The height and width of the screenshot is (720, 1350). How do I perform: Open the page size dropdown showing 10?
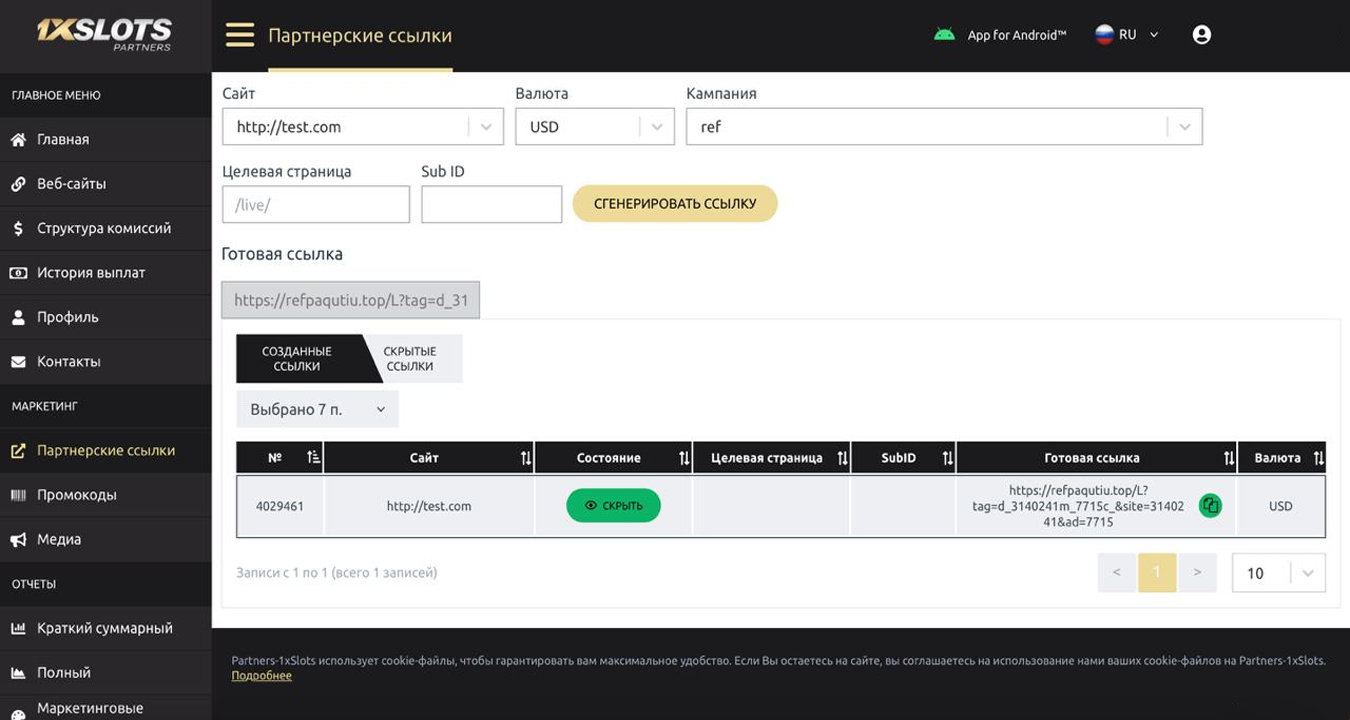pyautogui.click(x=1279, y=573)
